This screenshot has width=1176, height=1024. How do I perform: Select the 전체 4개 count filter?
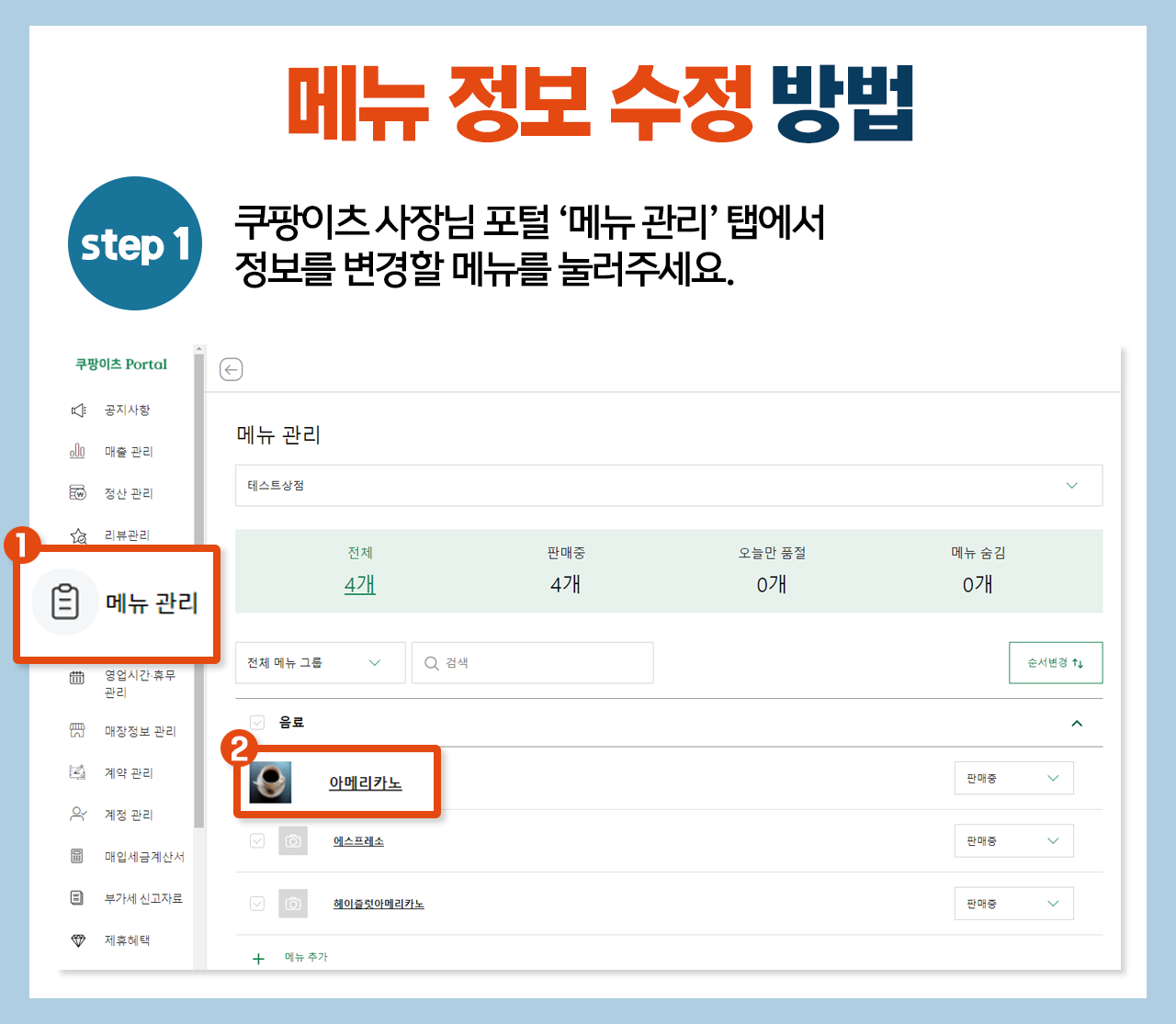pyautogui.click(x=360, y=570)
